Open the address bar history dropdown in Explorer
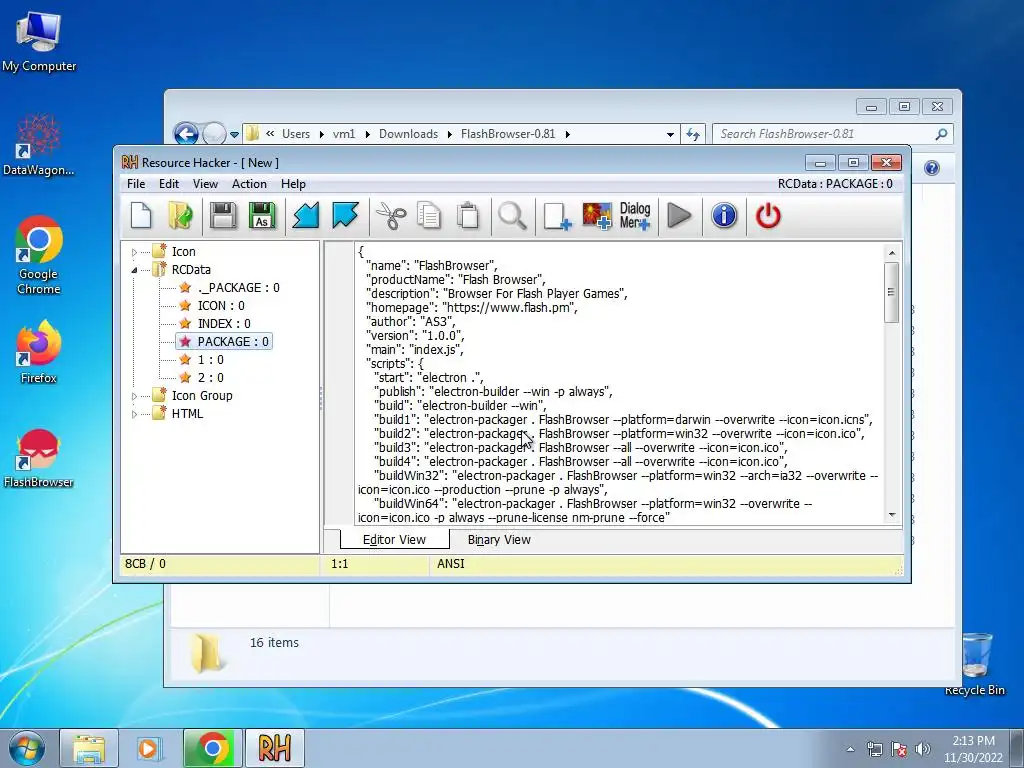Viewport: 1024px width, 768px height. click(x=670, y=135)
